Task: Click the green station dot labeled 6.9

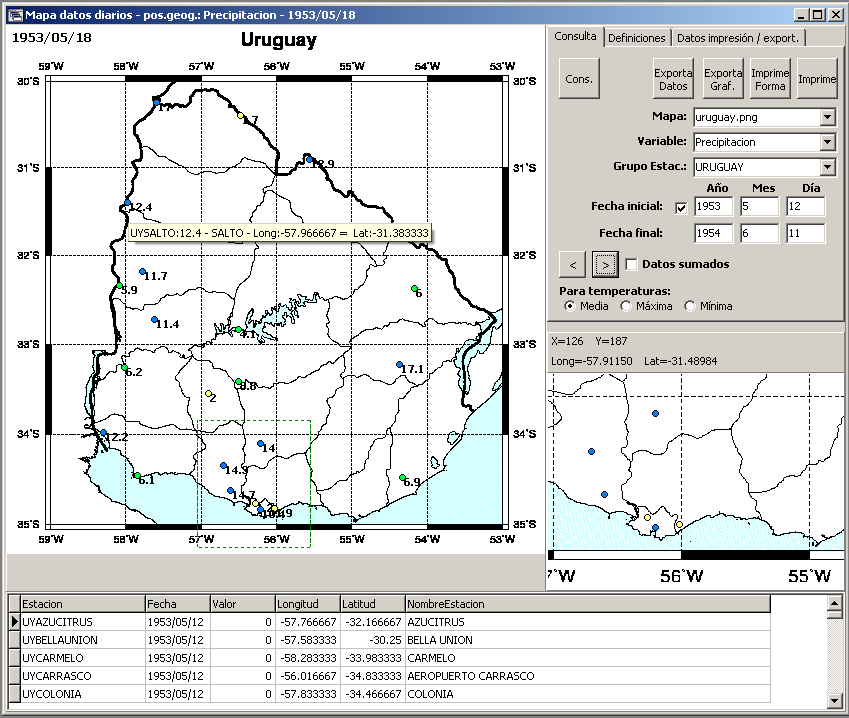Action: pyautogui.click(x=402, y=478)
